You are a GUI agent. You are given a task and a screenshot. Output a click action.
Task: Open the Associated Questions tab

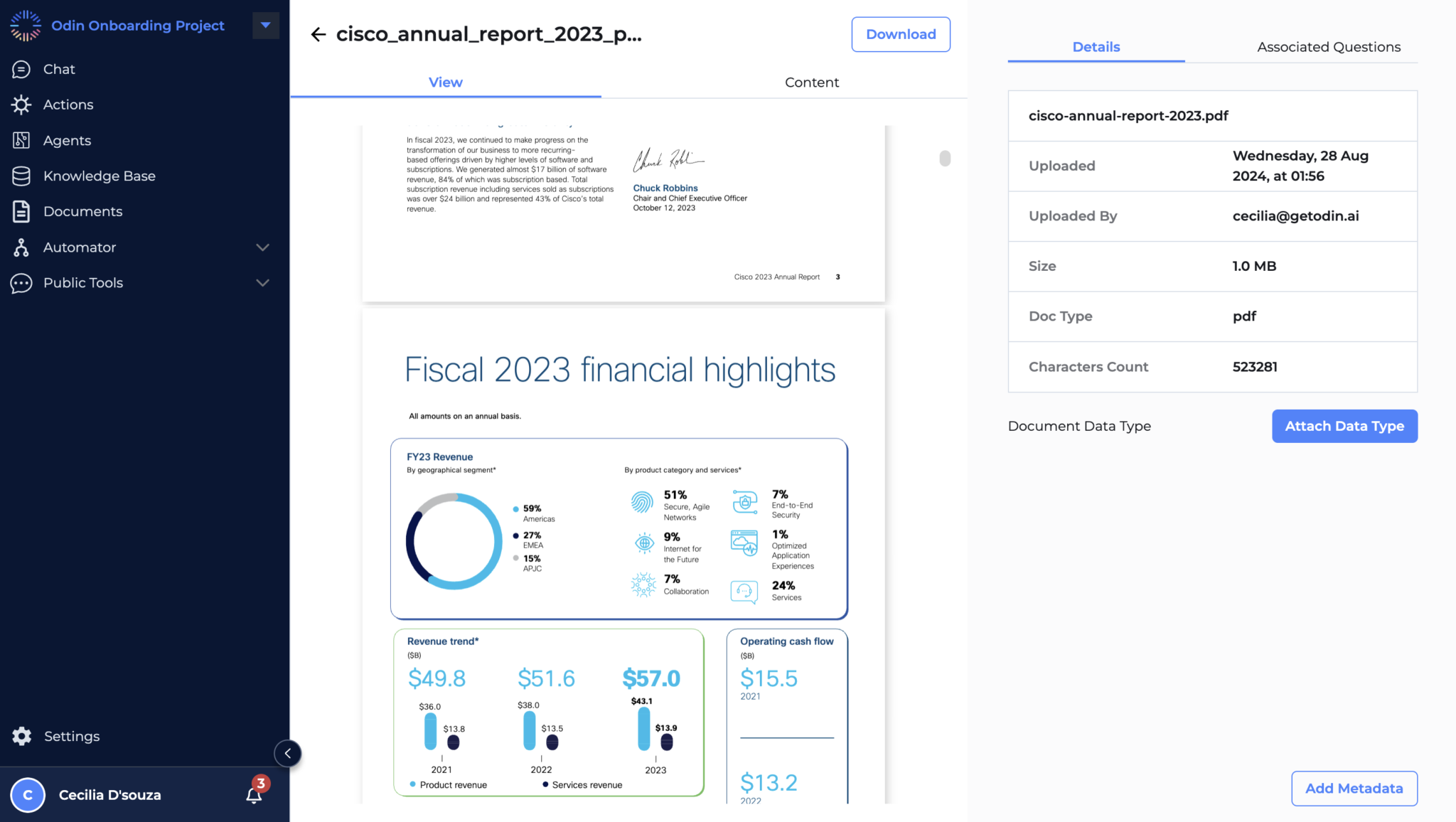(x=1328, y=47)
